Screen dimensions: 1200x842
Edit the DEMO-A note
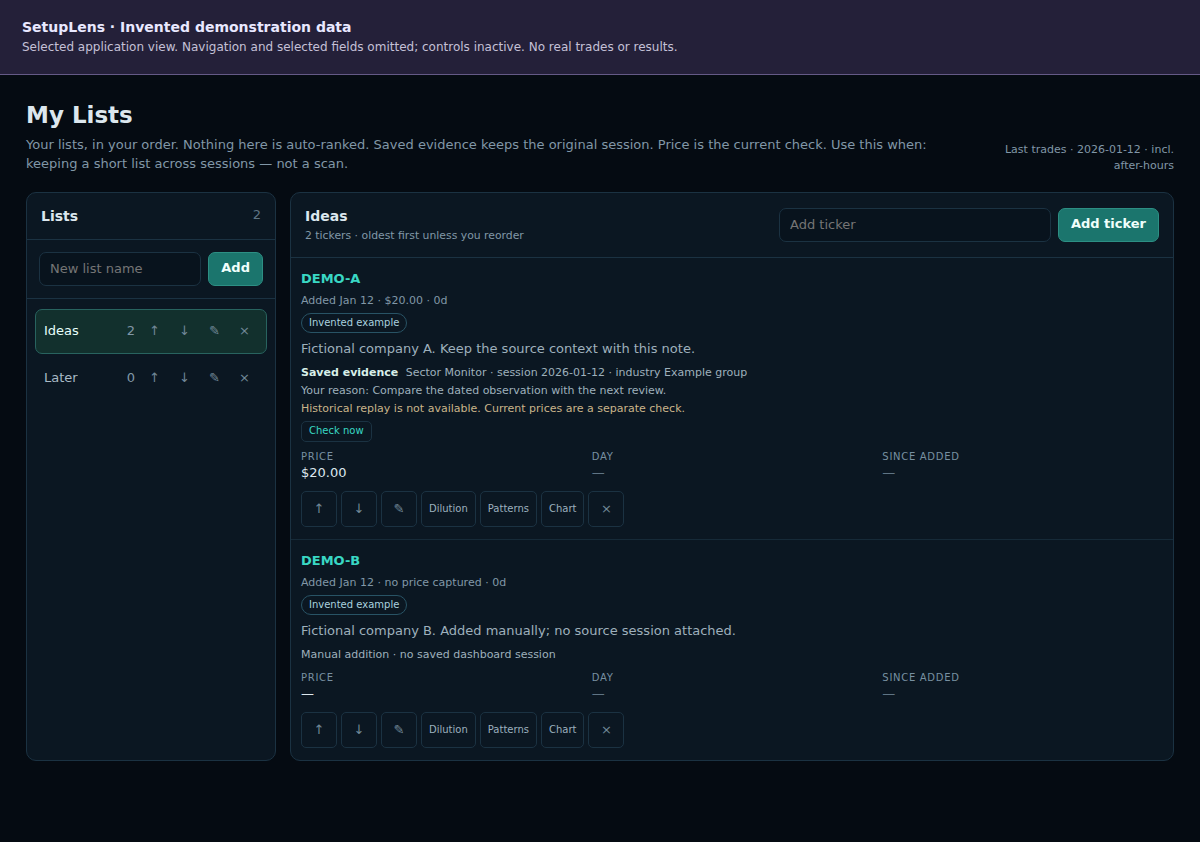(399, 509)
